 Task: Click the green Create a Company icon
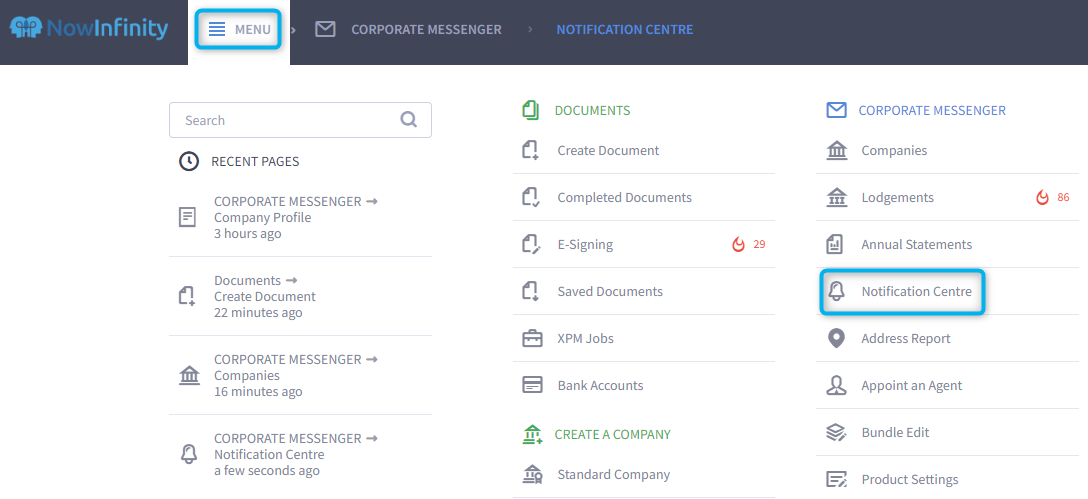pyautogui.click(x=532, y=434)
